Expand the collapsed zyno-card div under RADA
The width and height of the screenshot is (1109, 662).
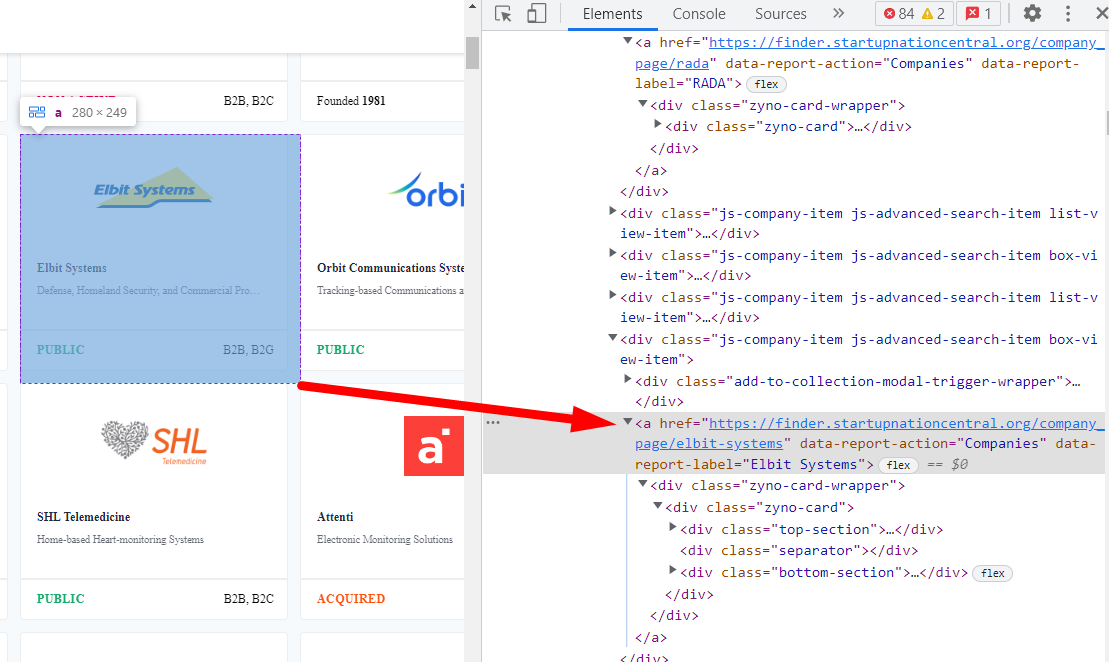(x=658, y=125)
